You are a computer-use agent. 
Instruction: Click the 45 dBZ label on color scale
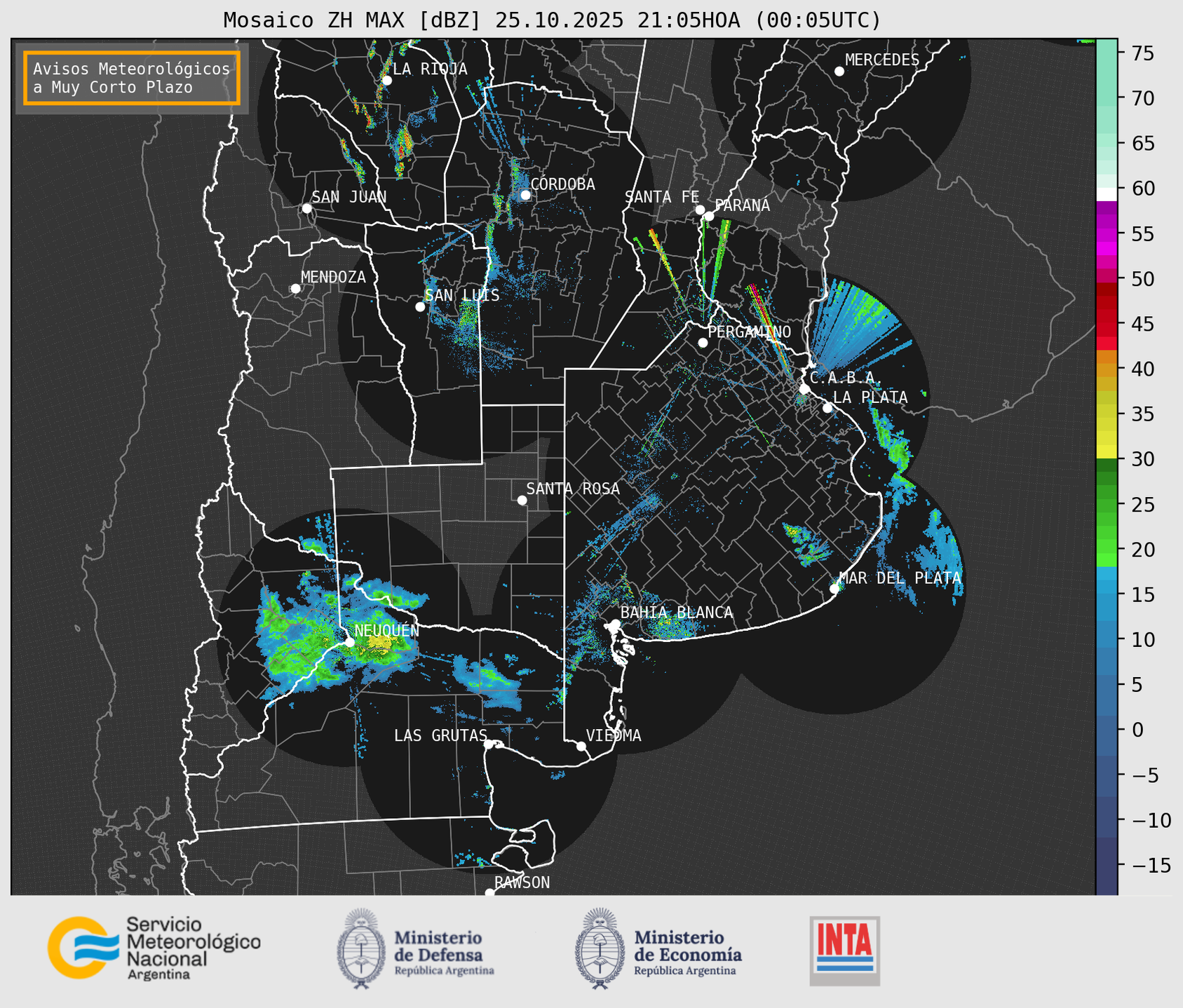point(1142,324)
